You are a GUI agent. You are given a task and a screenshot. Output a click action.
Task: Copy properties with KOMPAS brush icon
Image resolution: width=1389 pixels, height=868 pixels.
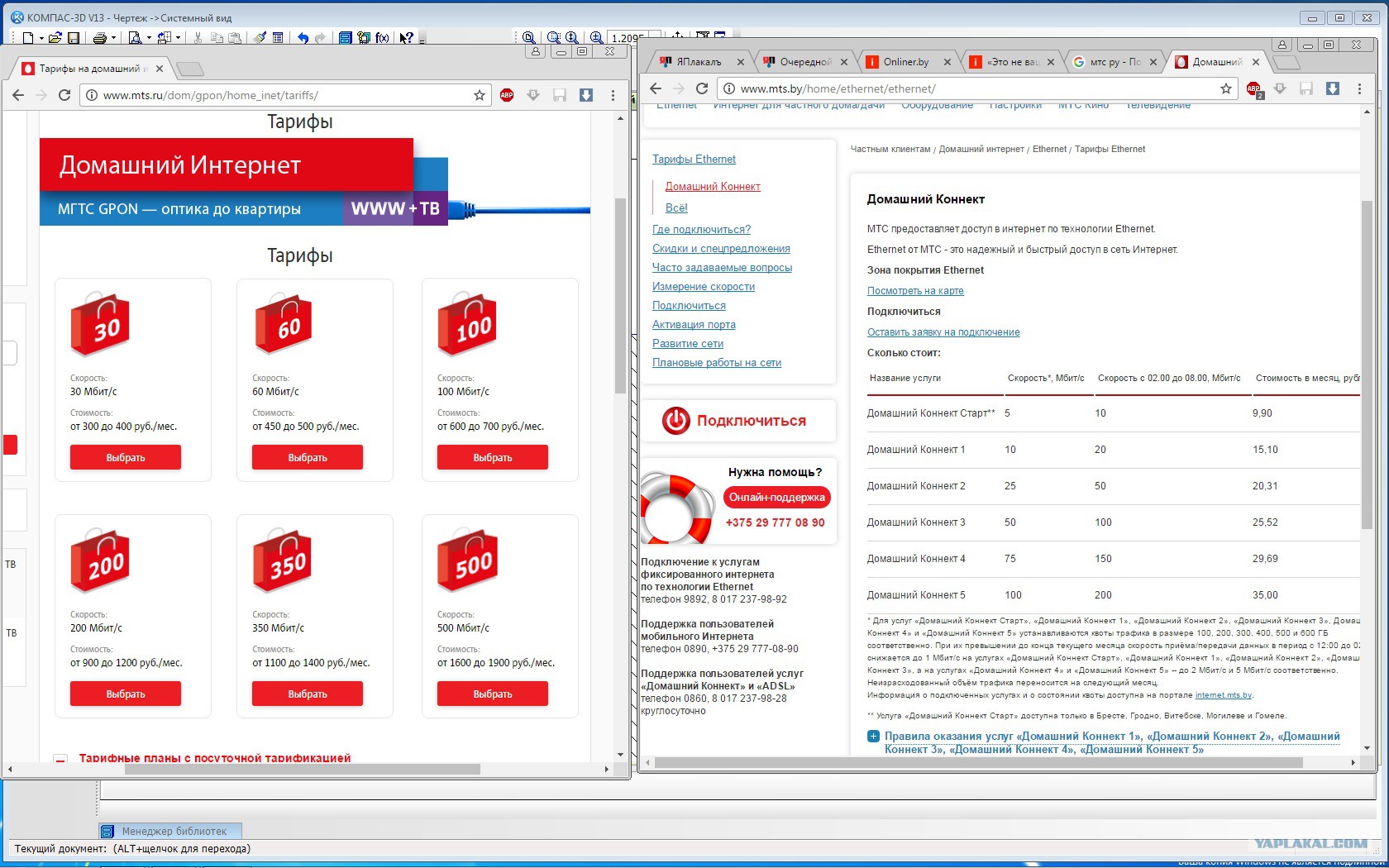260,38
